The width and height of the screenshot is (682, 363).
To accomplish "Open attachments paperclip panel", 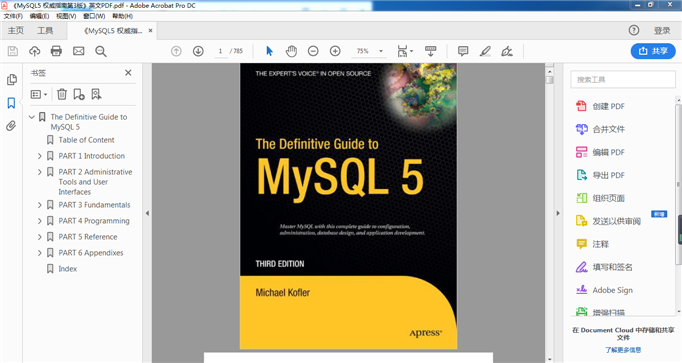I will click(x=11, y=126).
